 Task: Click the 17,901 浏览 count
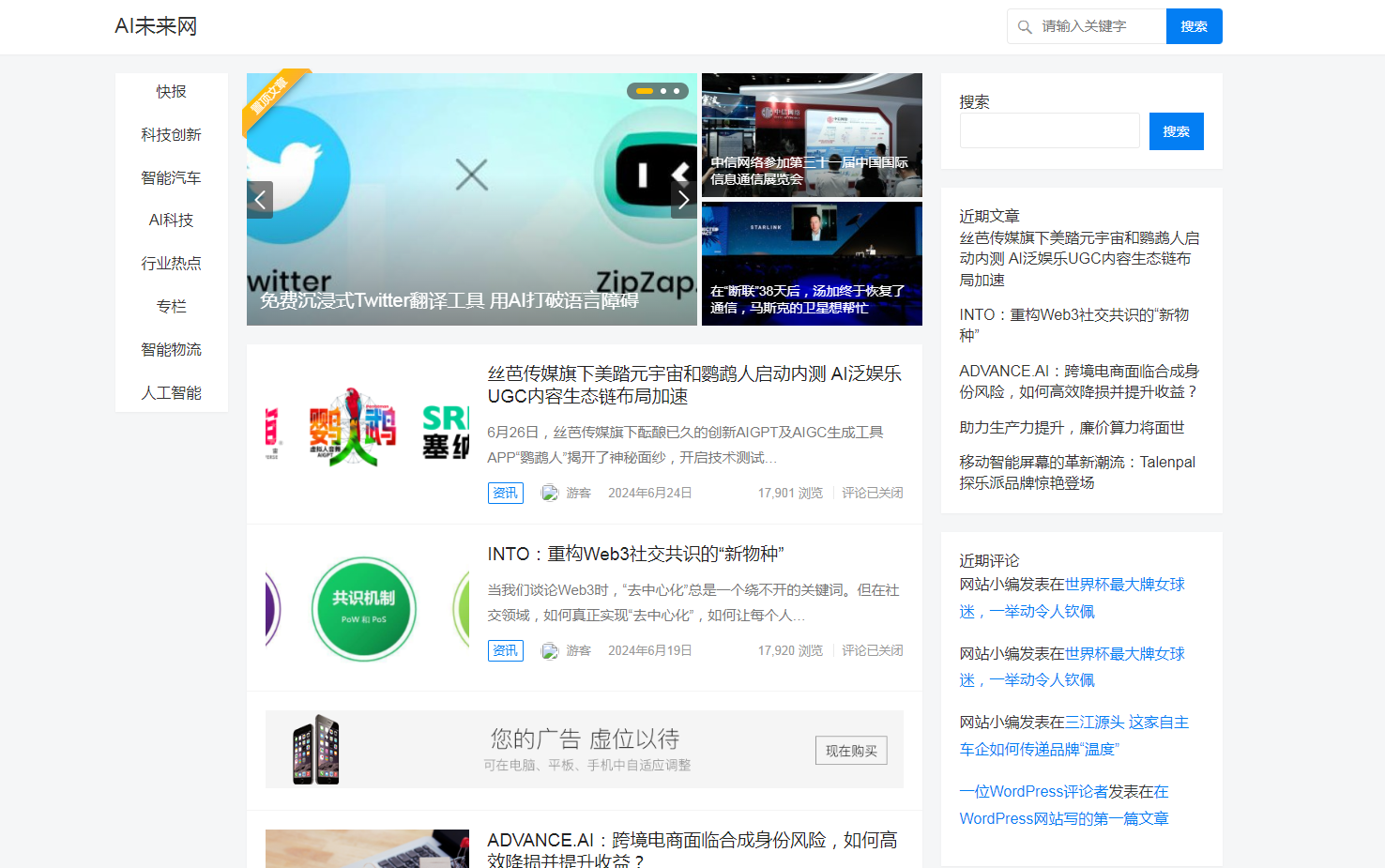pos(790,494)
